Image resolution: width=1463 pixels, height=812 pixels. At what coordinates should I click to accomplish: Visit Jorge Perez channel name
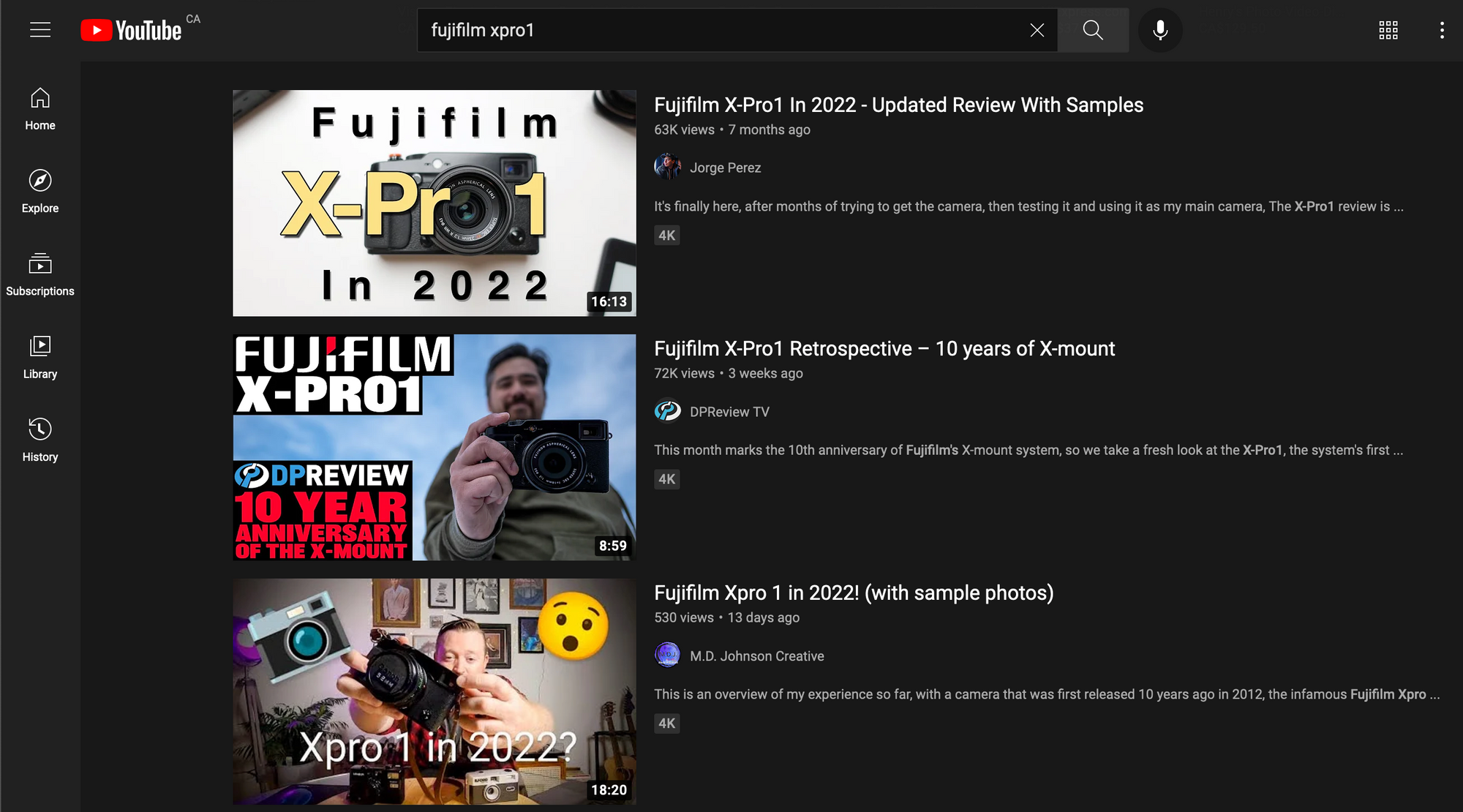click(x=725, y=168)
